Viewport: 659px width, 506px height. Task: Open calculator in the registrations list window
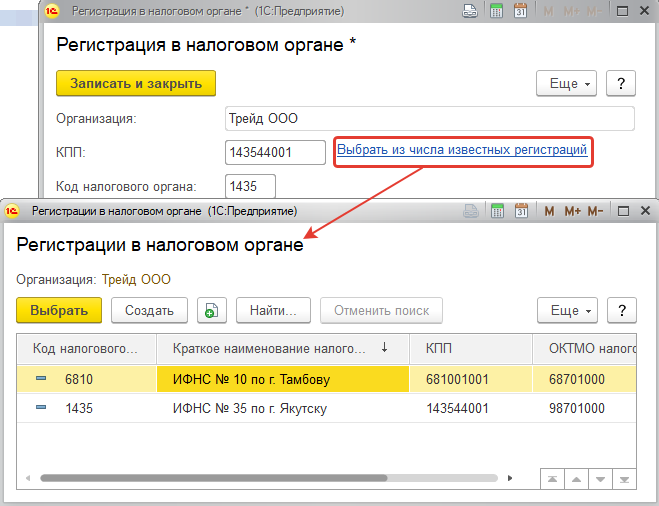tap(495, 211)
